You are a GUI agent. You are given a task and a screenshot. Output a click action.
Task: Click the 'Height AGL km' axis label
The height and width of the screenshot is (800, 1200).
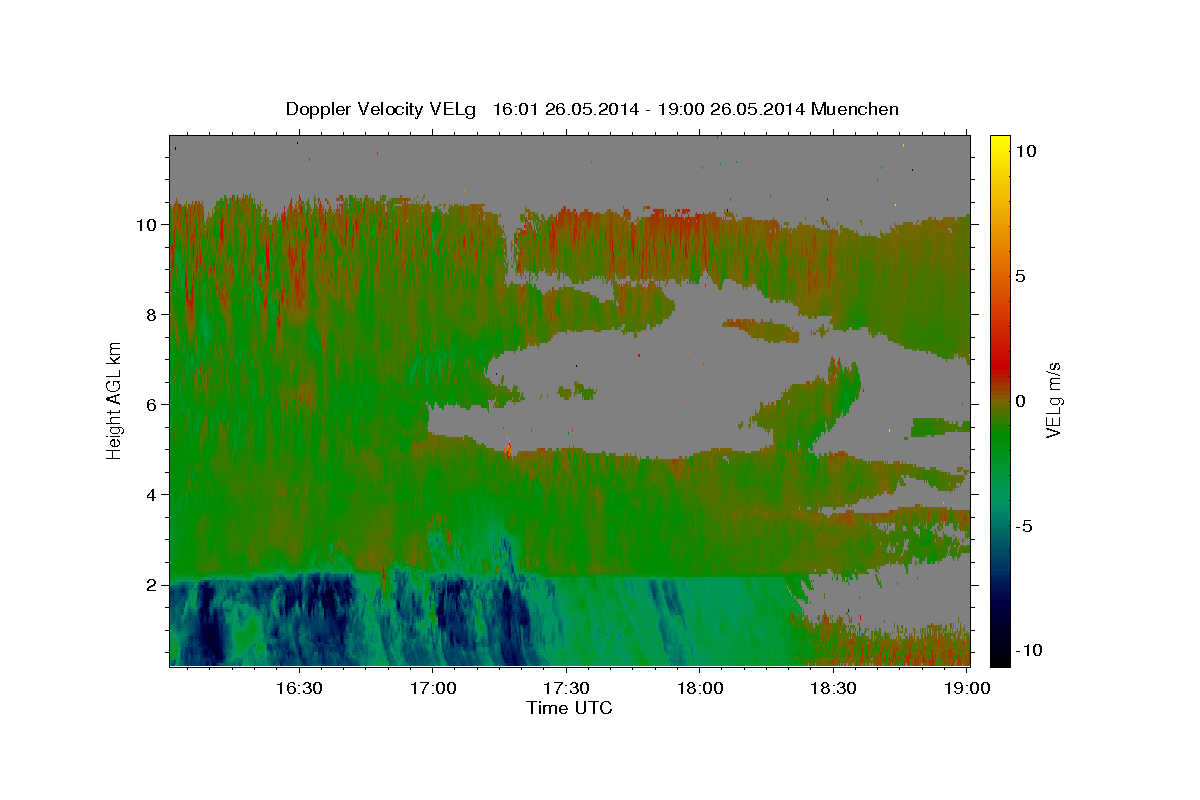pos(114,400)
